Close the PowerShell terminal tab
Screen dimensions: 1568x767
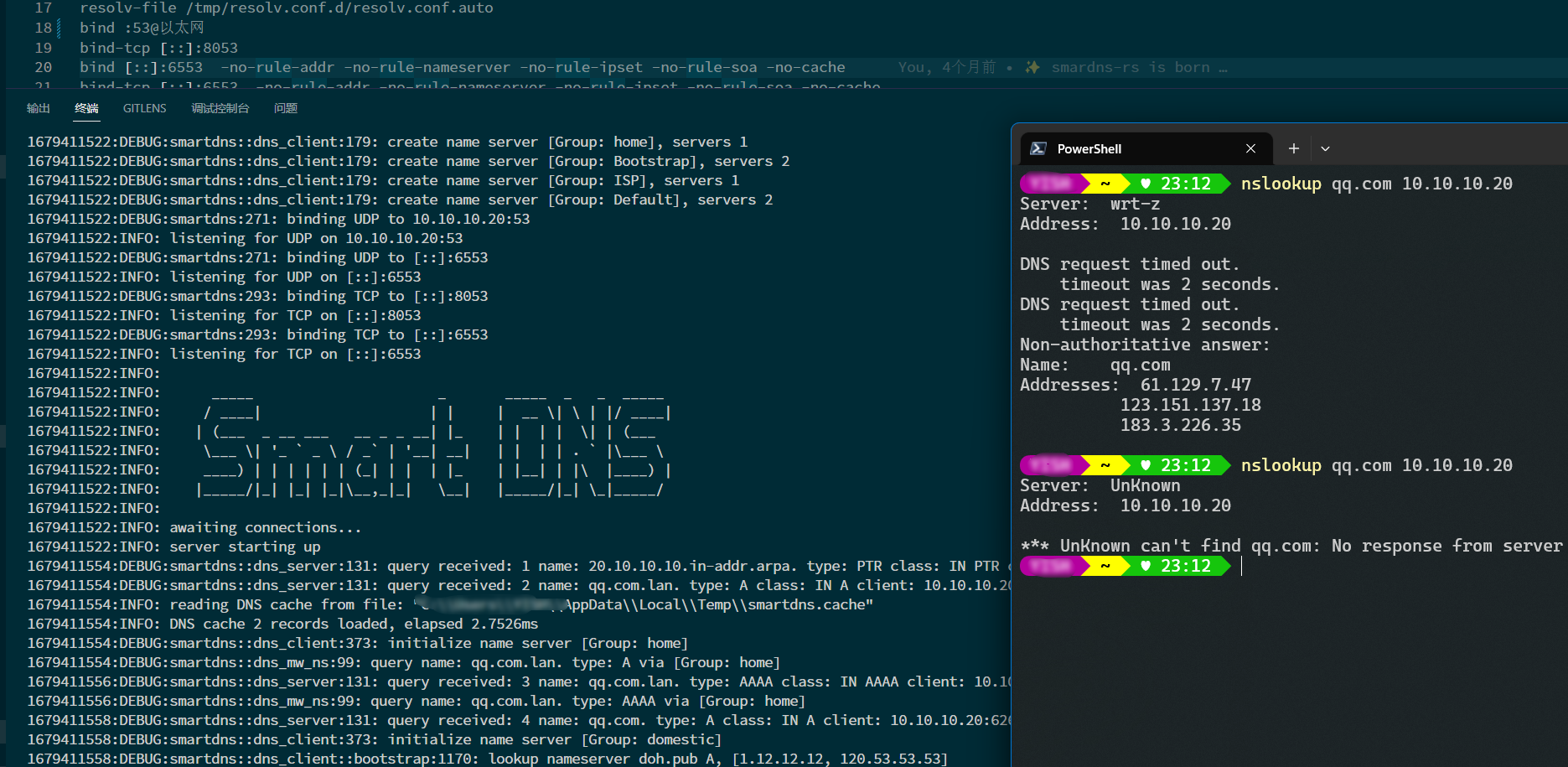pos(1250,148)
